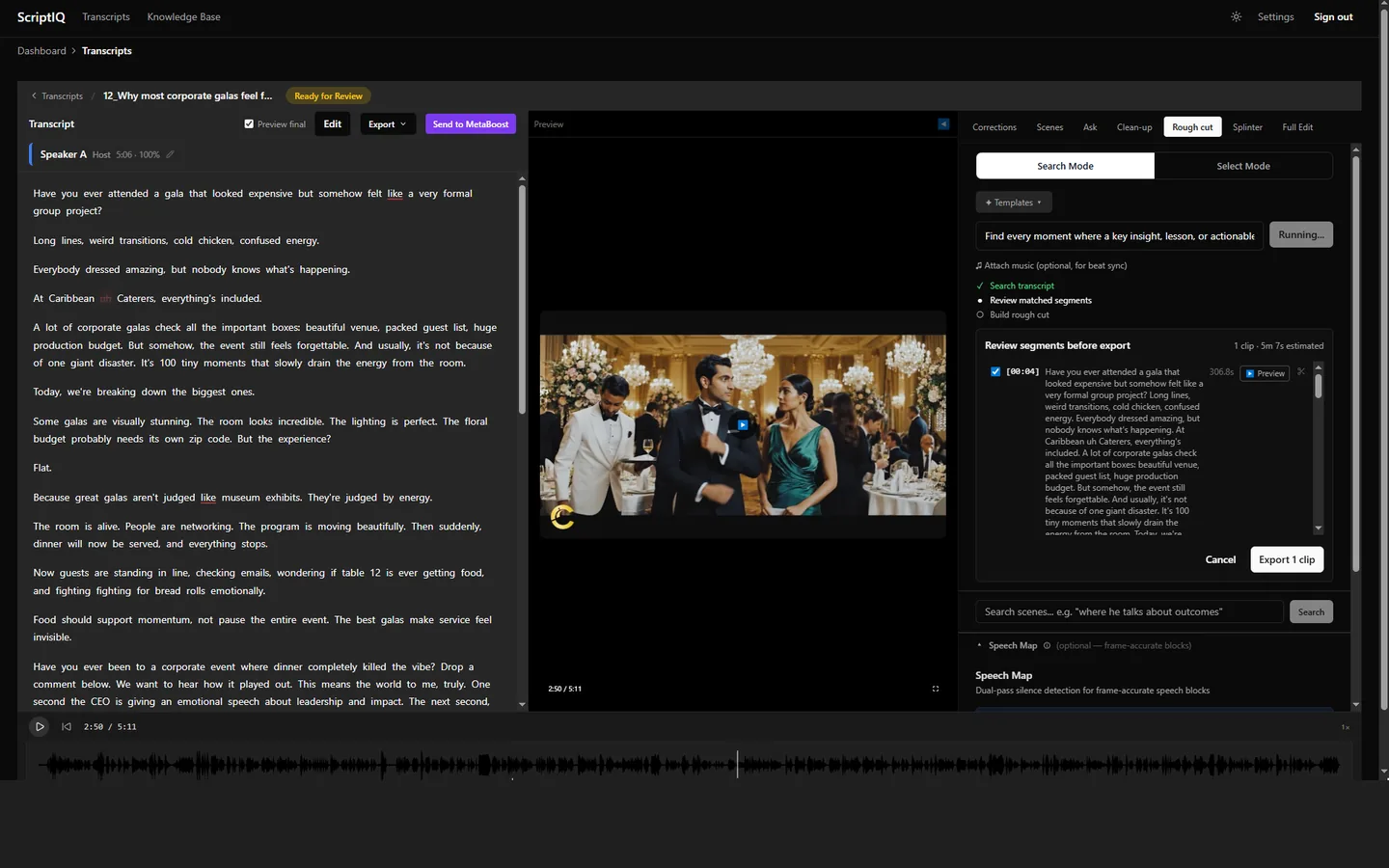Open Knowledge Base in the top navigation
Viewport: 1389px width, 868px height.
(183, 17)
